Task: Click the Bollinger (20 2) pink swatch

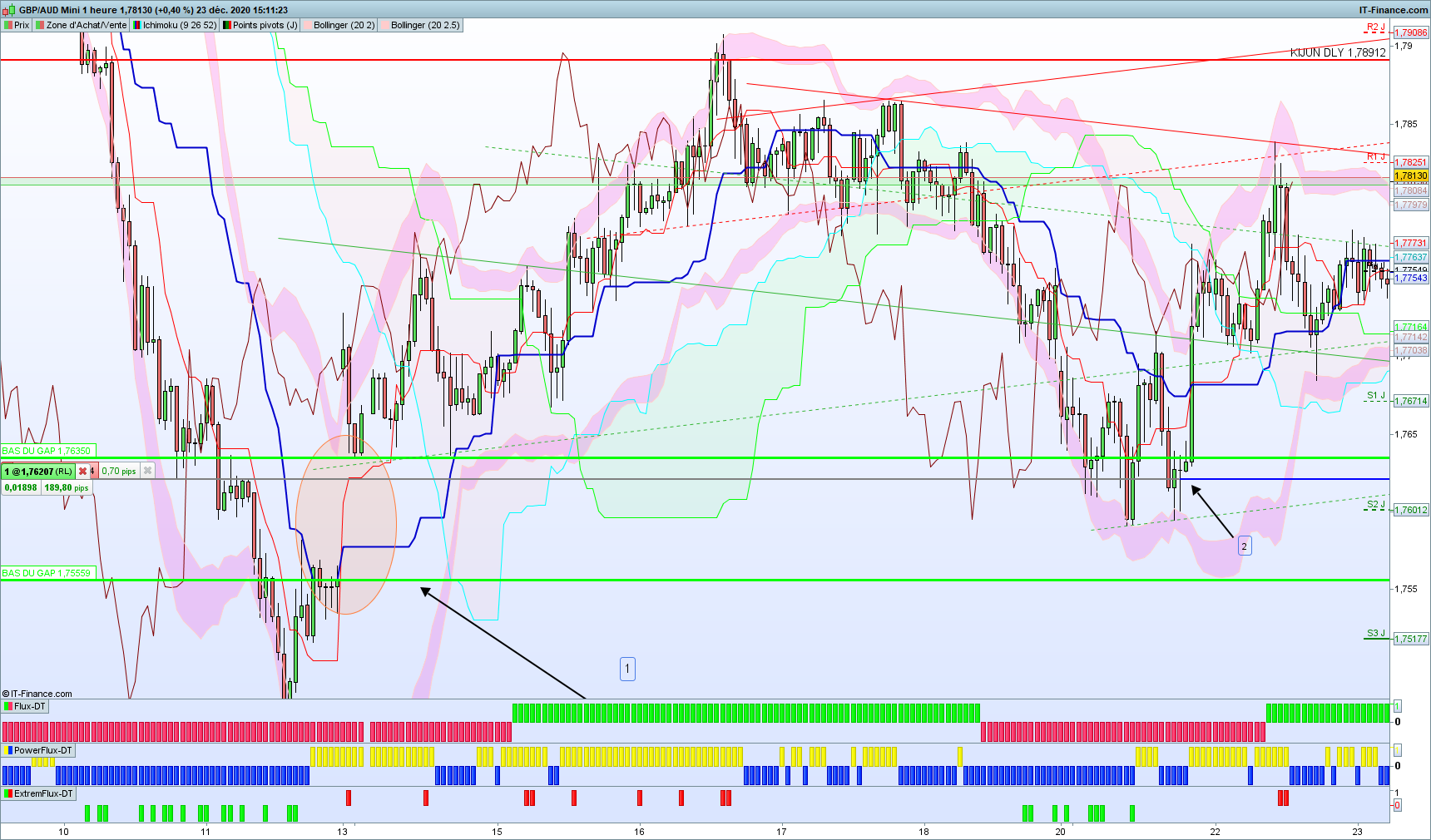Action: 307,25
